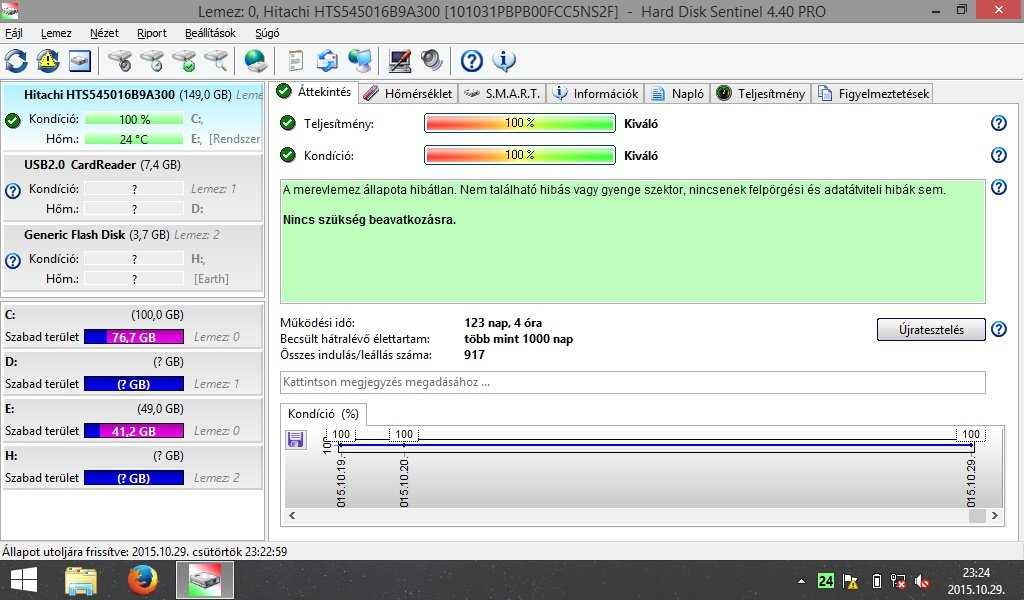This screenshot has height=600, width=1024.
Task: Click the send report email toolbar icon
Action: (327, 61)
